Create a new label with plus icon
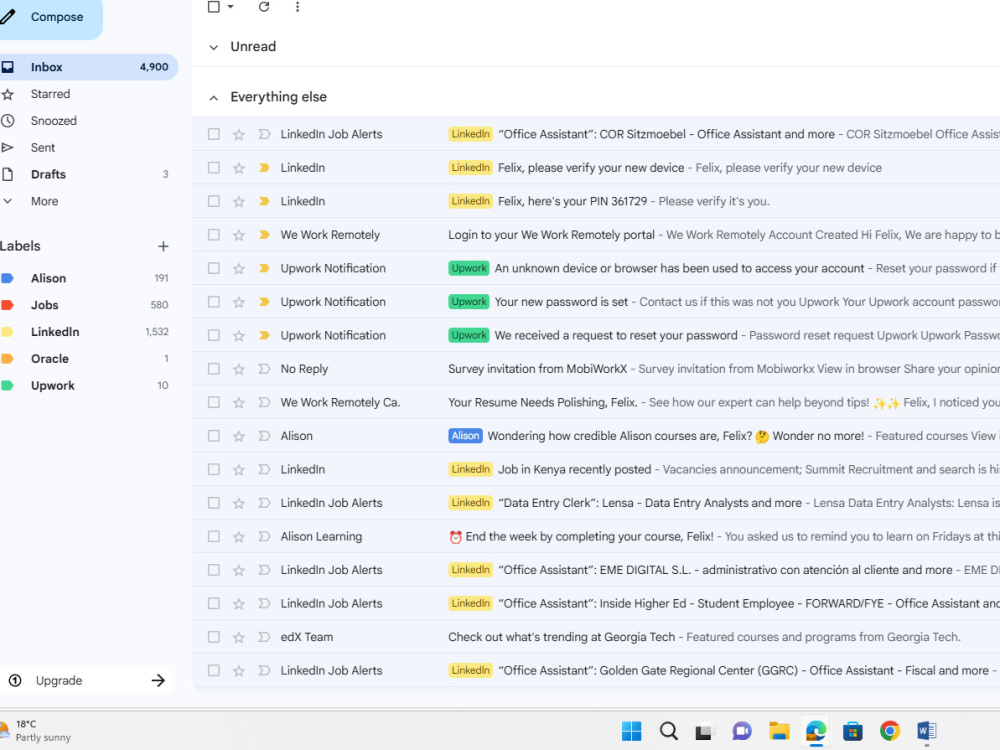1000x750 pixels. click(163, 246)
